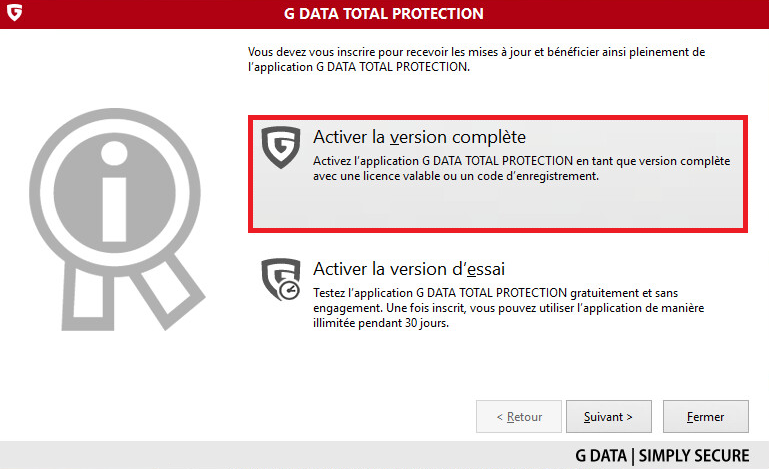Select the 'Activer la version complète' option
Viewport: 769px width, 469px height.
pos(498,174)
